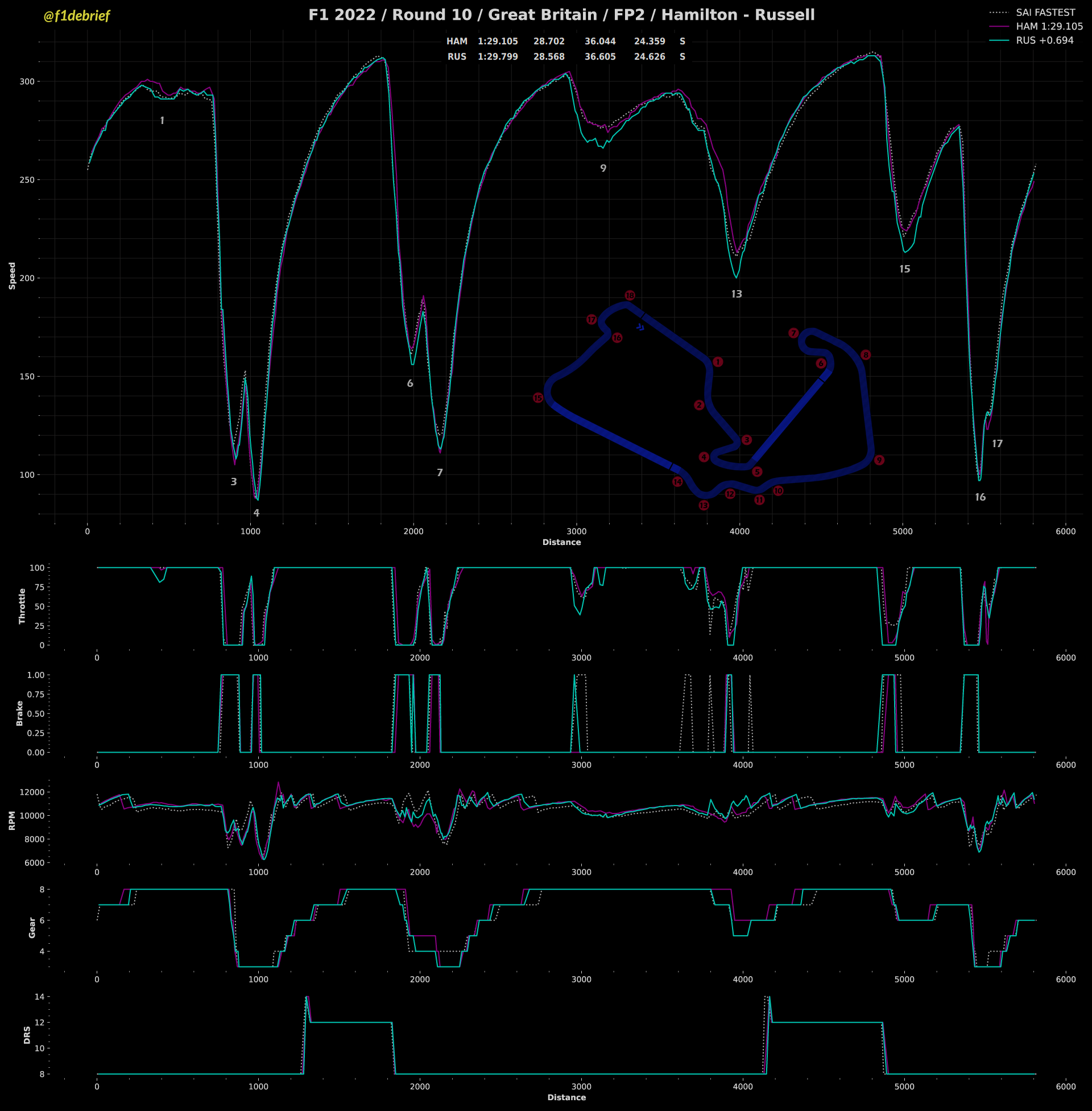Click the blue direction arrows on track map
Viewport: 1092px width, 1111px height.
point(640,328)
